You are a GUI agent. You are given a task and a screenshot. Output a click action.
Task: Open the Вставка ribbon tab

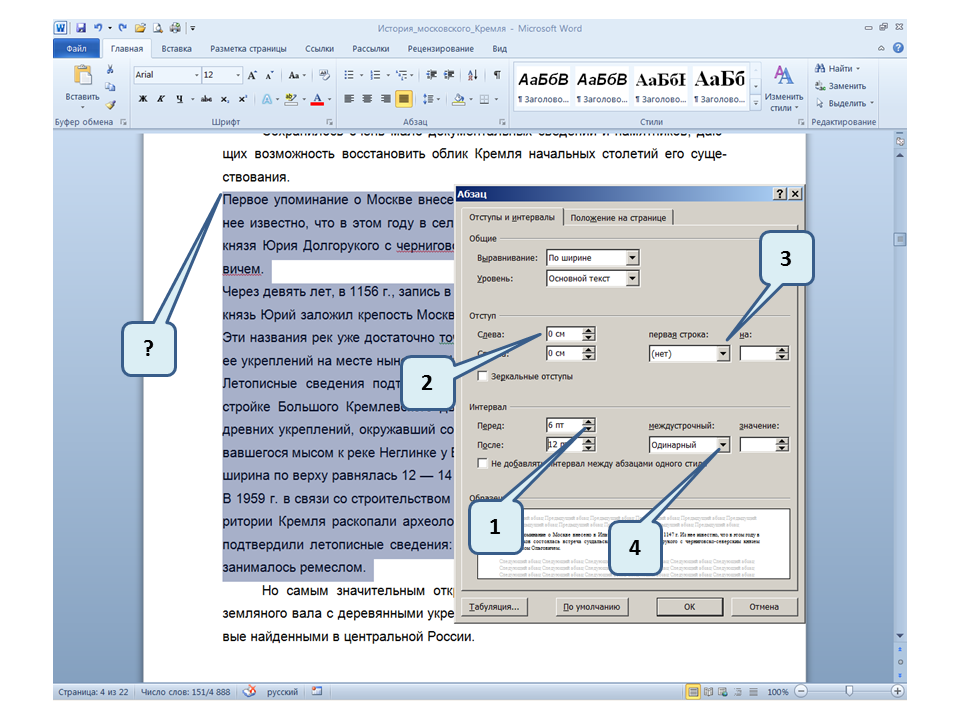[177, 48]
